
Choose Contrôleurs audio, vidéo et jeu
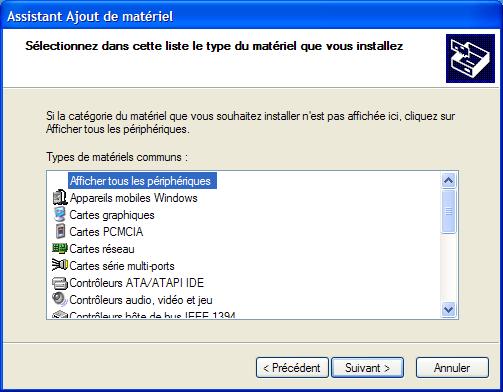pyautogui.click(x=141, y=300)
